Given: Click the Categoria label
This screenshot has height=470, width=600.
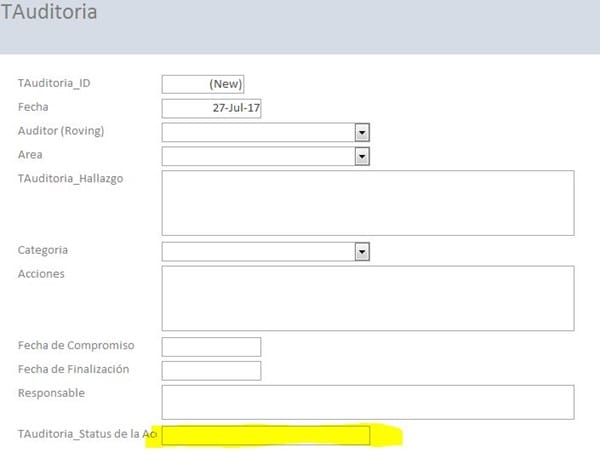Looking at the screenshot, I should point(42,250).
